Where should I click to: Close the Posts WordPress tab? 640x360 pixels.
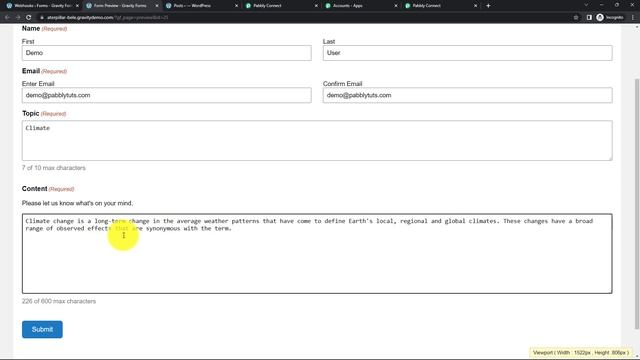tap(236, 6)
